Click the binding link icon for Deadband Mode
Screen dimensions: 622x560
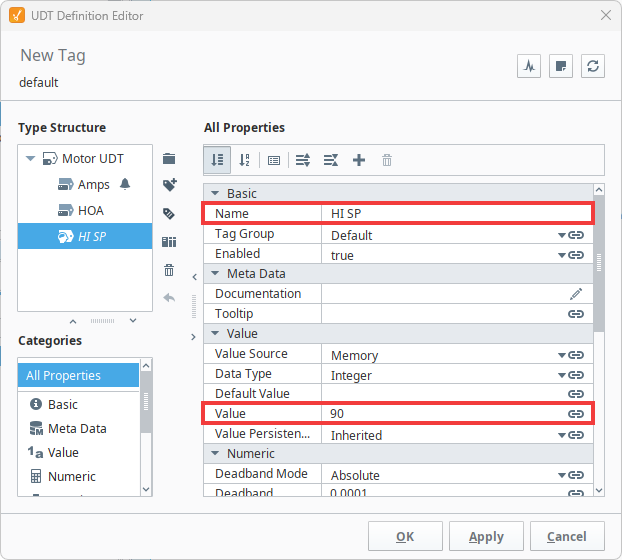[576, 475]
